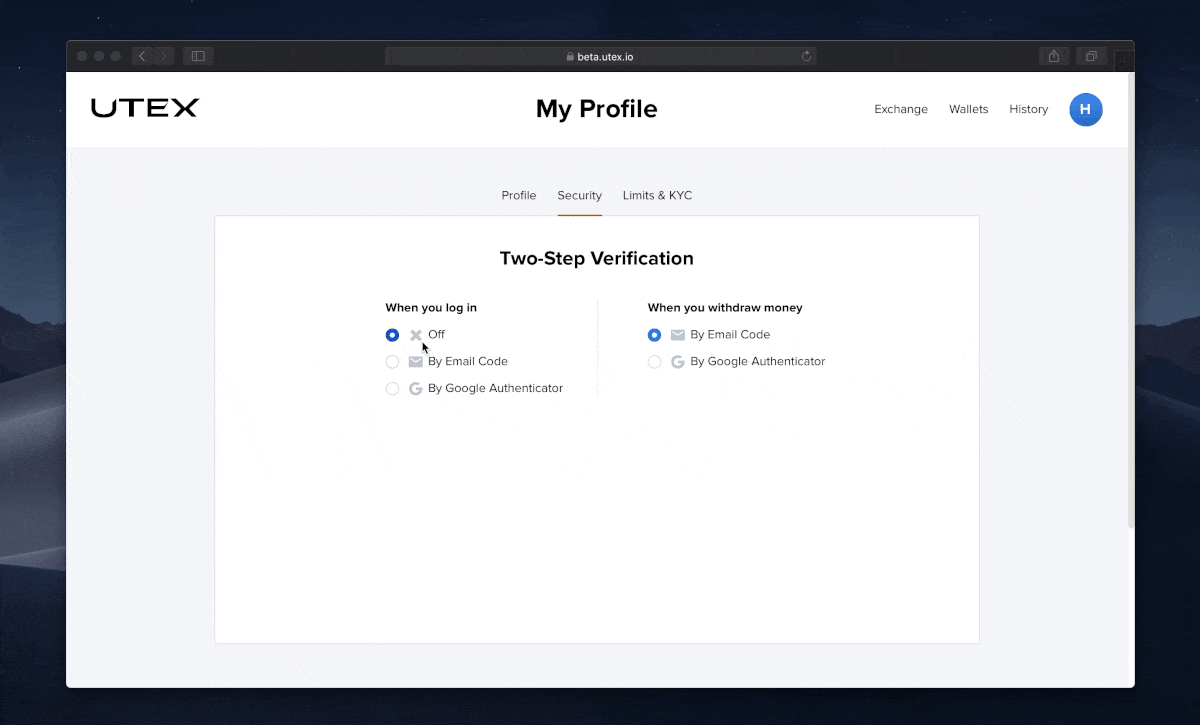Click the Safari forward arrow
This screenshot has width=1200, height=725.
(164, 56)
